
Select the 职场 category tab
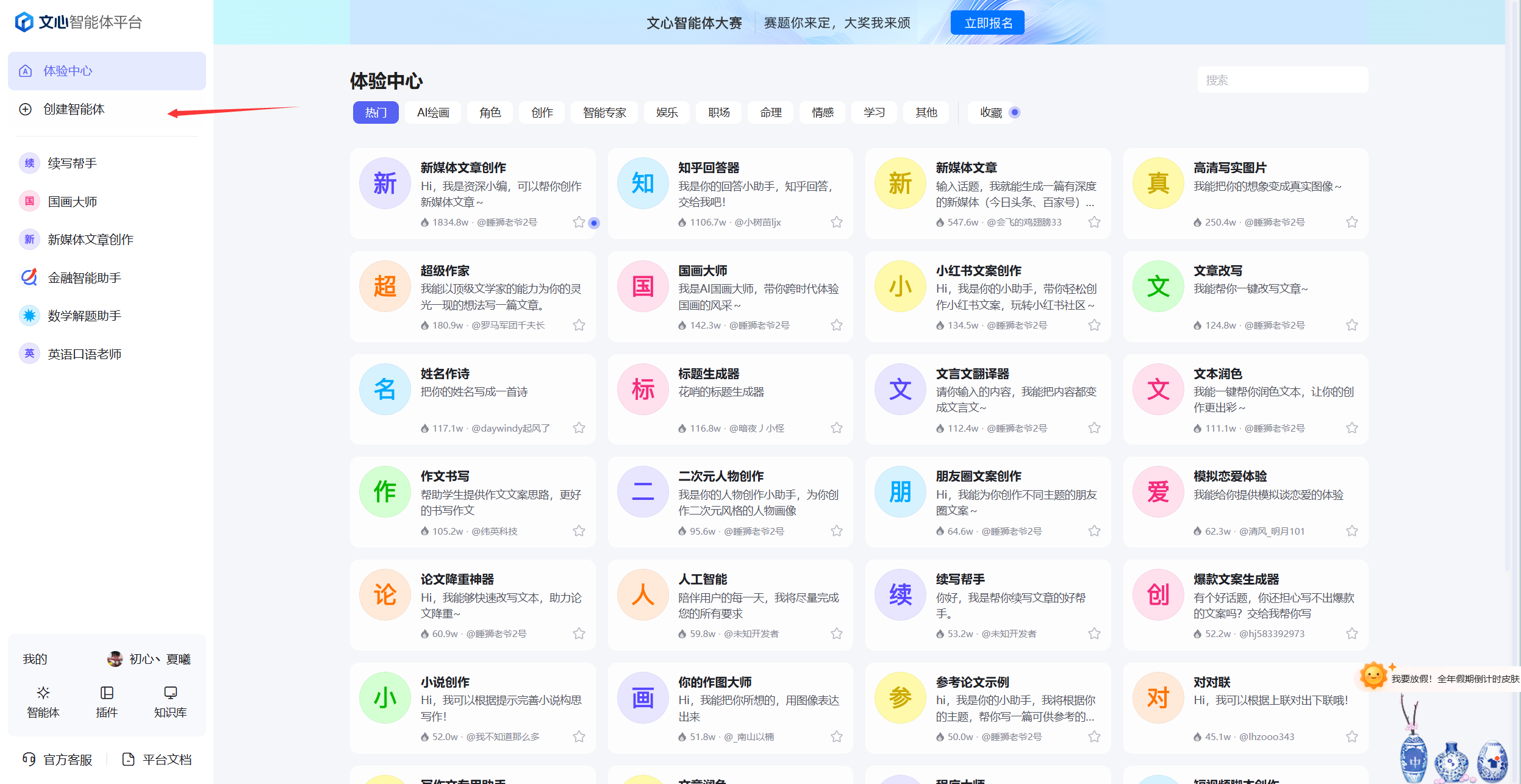[x=718, y=113]
